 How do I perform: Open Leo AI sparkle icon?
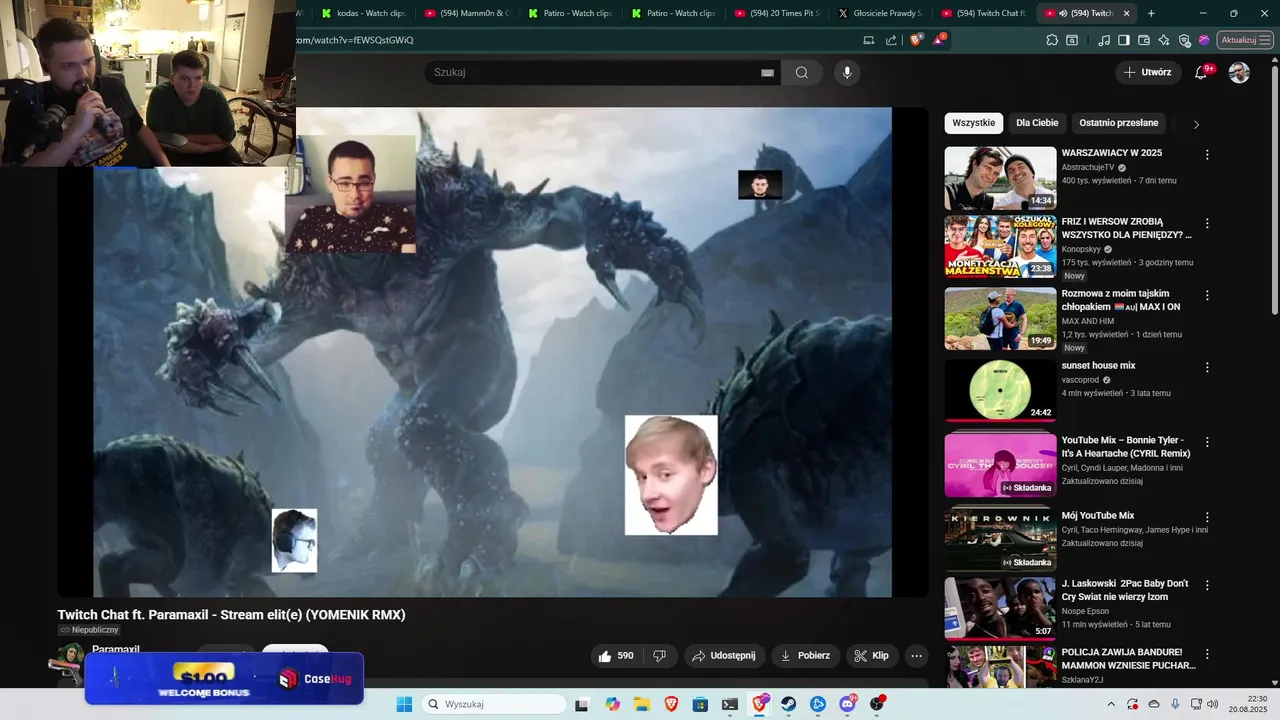(1164, 40)
